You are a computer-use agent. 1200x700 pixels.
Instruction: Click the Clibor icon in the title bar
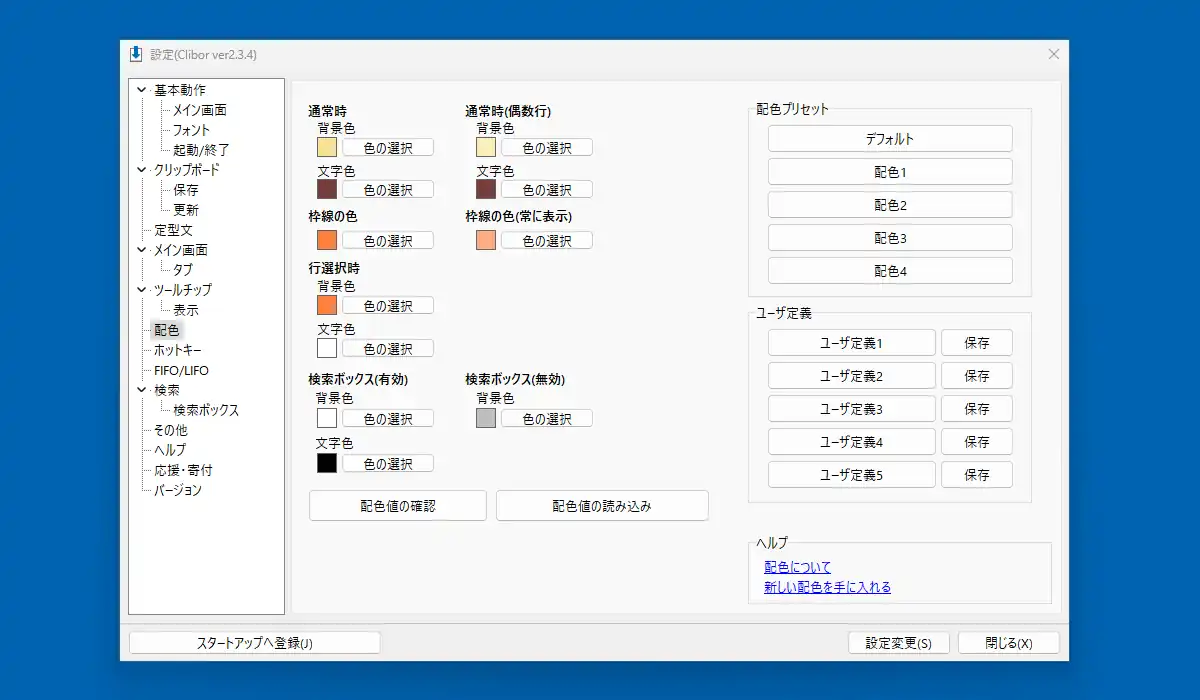tap(136, 54)
